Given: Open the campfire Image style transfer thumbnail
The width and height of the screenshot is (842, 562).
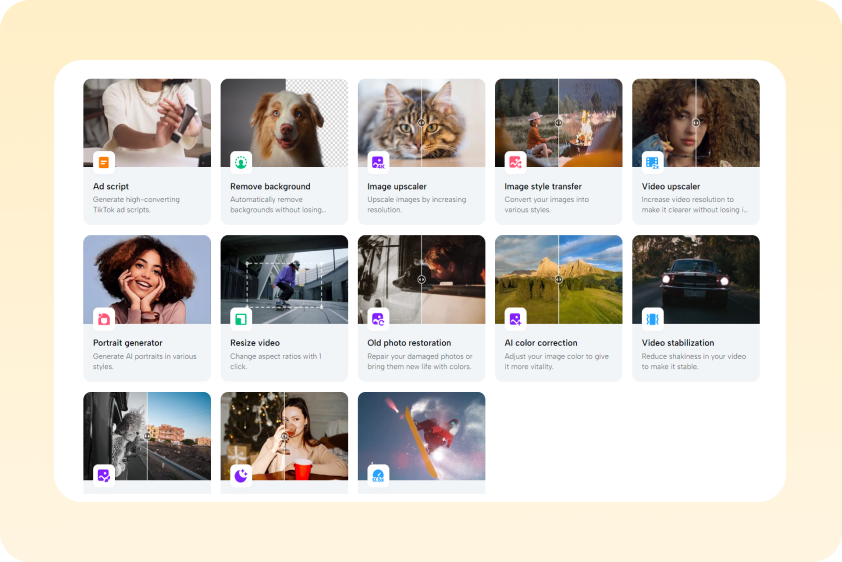Looking at the screenshot, I should 558,123.
